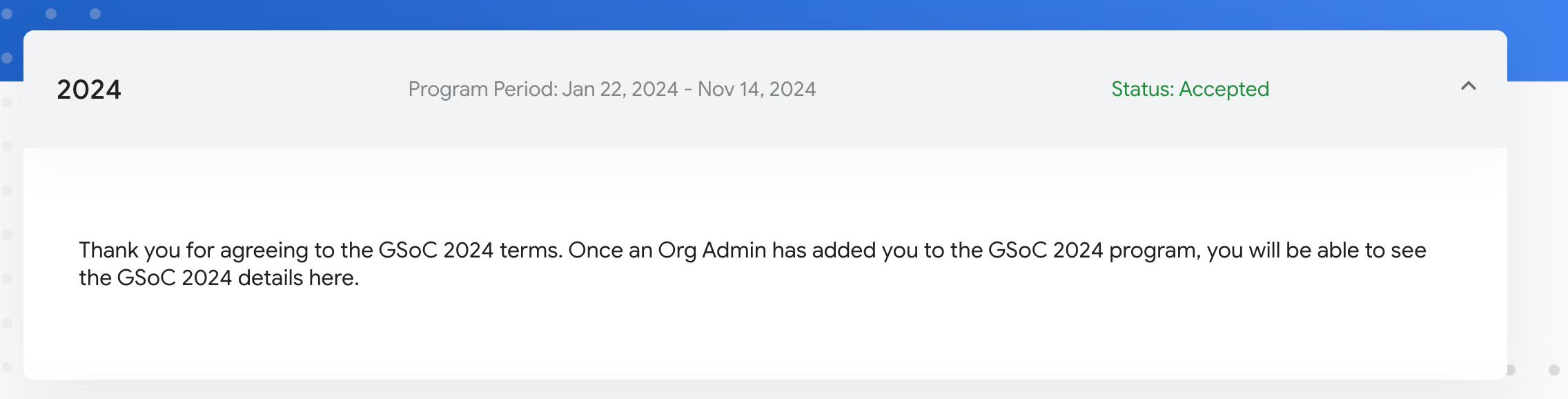This screenshot has height=399, width=1568.
Task: Click the blue banner above the card
Action: click(x=784, y=14)
